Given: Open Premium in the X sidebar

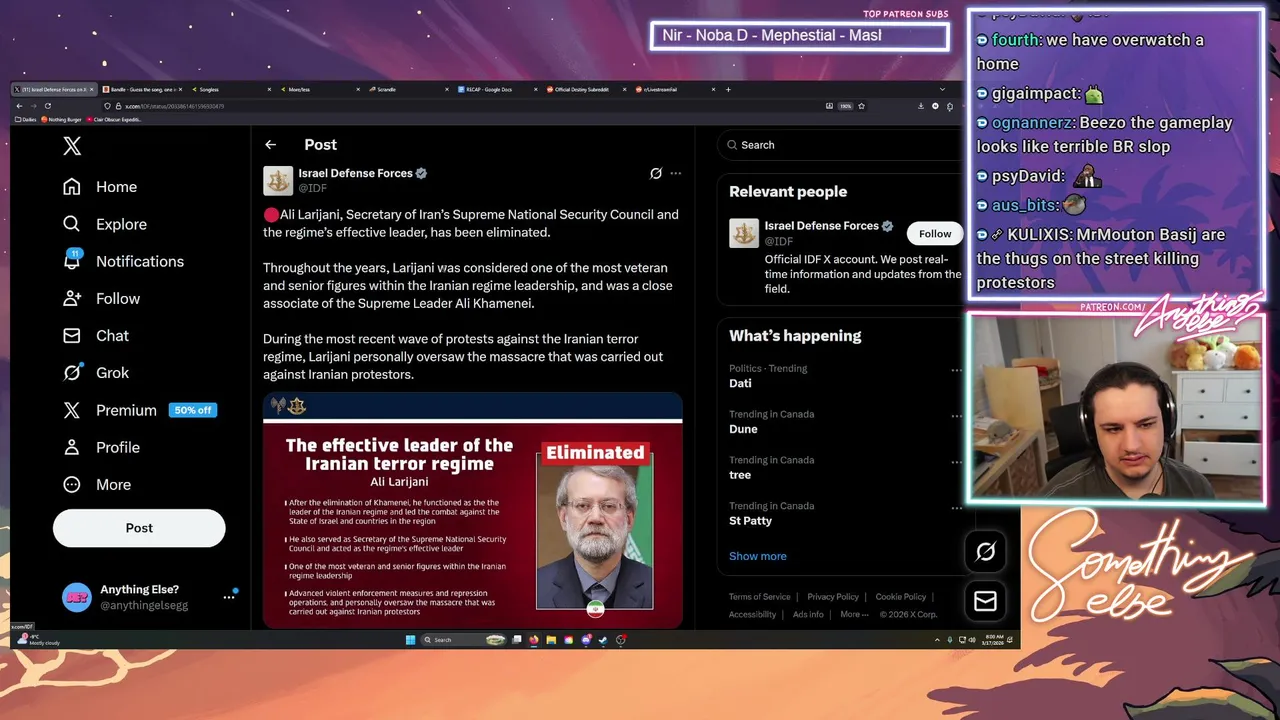Looking at the screenshot, I should click(110, 410).
